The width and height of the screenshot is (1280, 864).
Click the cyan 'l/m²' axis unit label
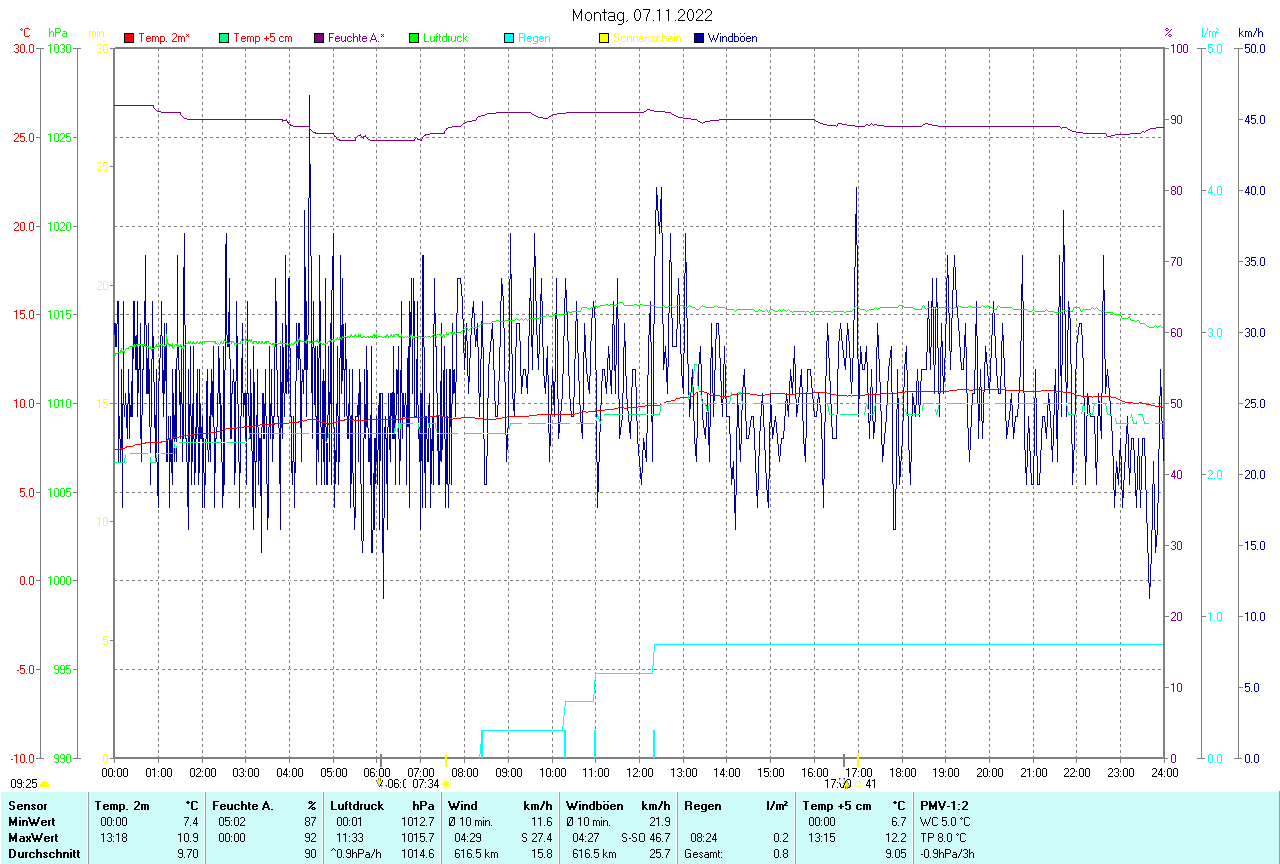(x=1211, y=33)
